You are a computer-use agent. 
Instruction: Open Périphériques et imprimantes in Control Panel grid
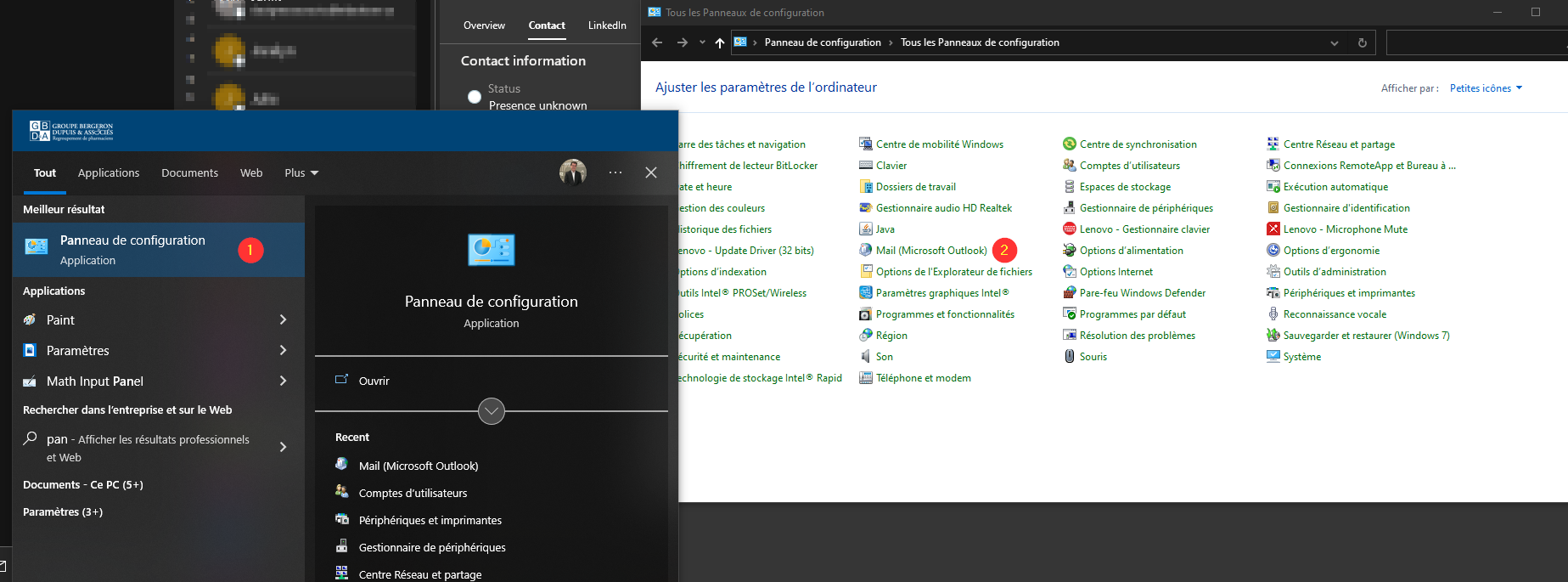tap(1341, 293)
